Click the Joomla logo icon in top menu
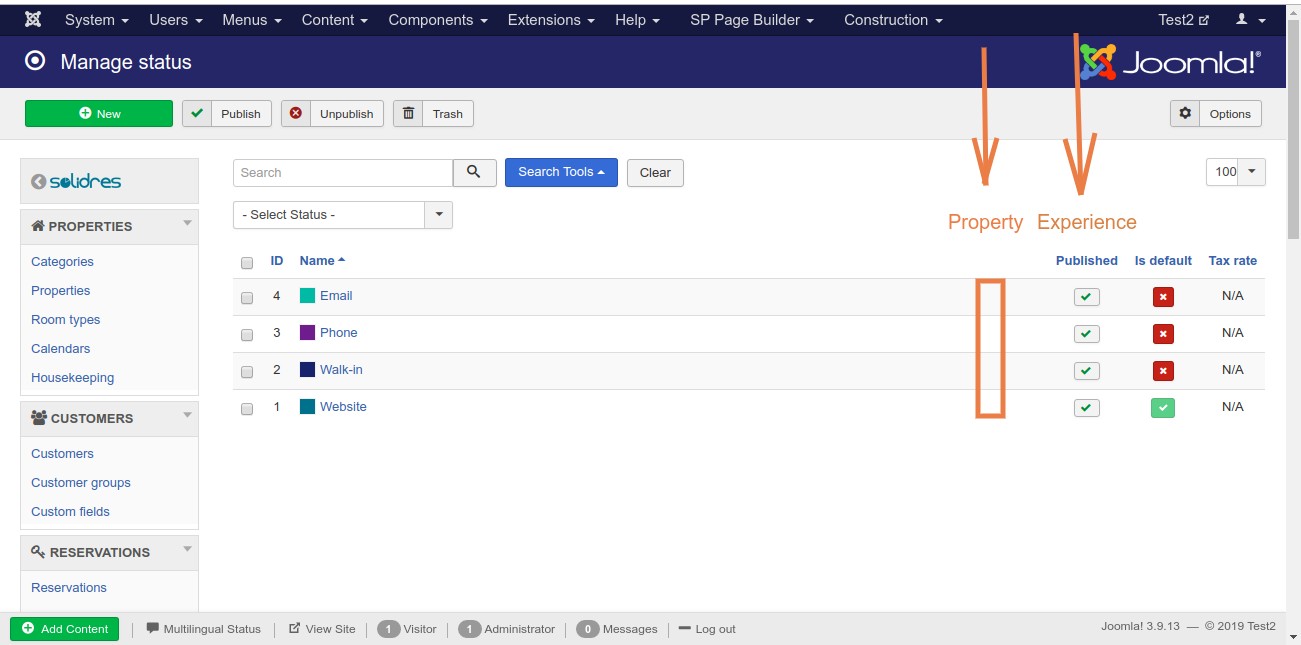1301x645 pixels. tap(33, 20)
